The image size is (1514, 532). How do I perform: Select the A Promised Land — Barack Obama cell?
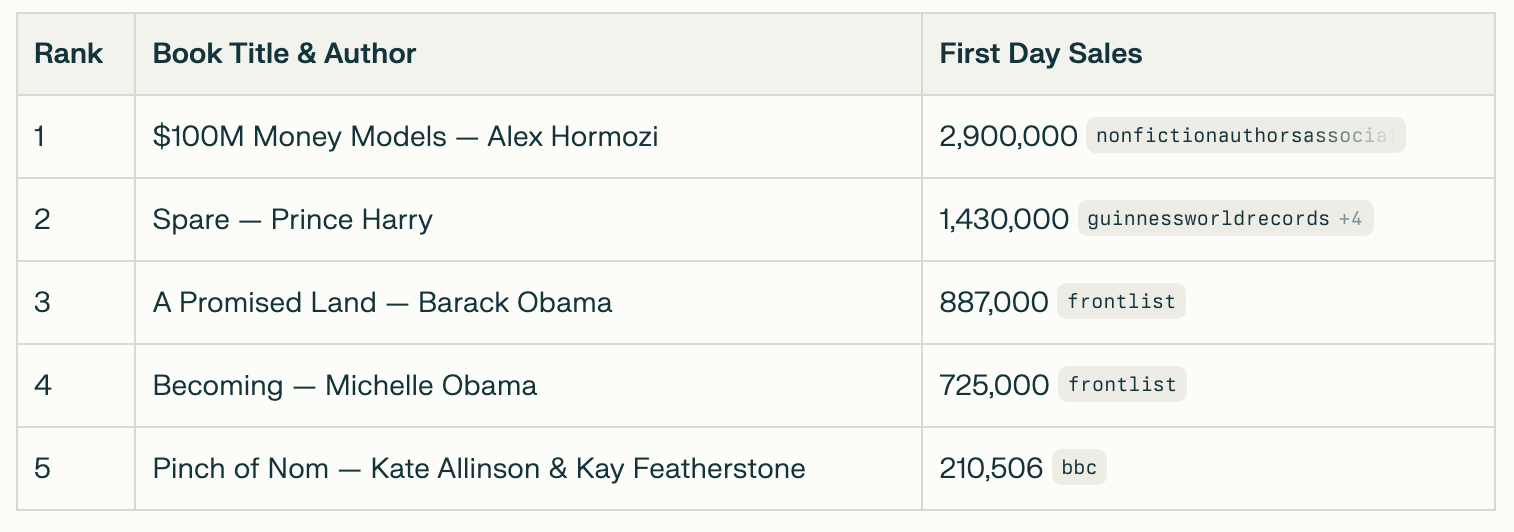pyautogui.click(x=528, y=302)
